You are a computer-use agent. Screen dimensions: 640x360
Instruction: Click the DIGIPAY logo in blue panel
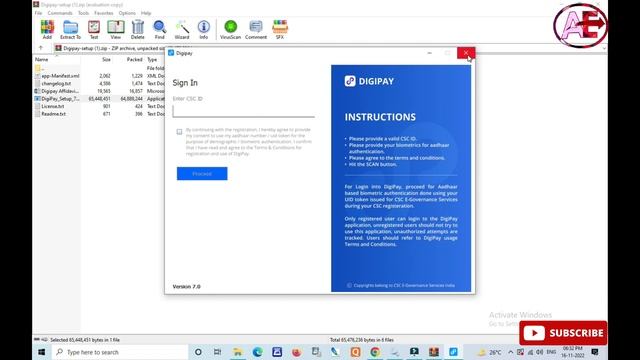(x=369, y=81)
